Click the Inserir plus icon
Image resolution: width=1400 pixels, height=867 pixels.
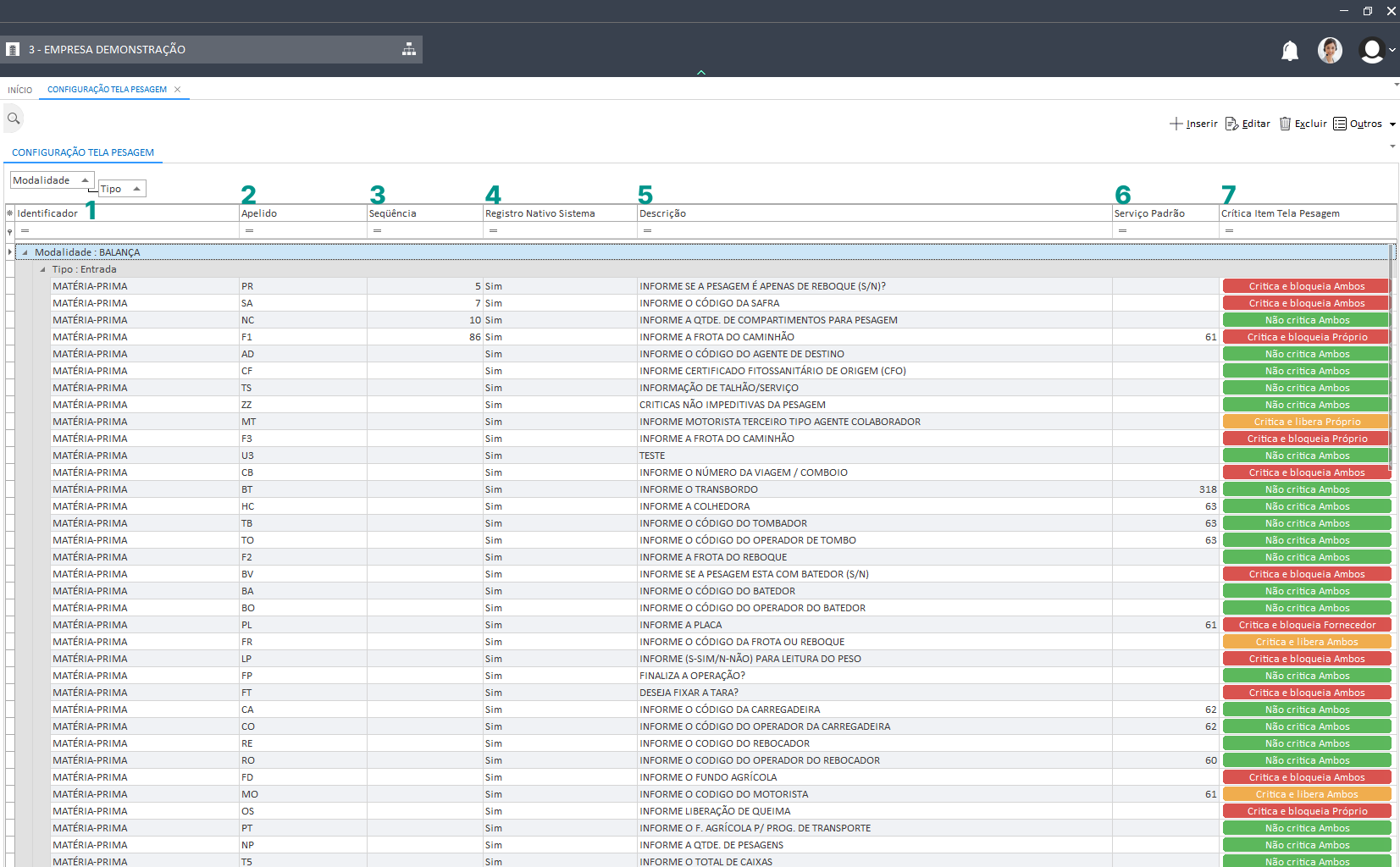[x=1176, y=124]
